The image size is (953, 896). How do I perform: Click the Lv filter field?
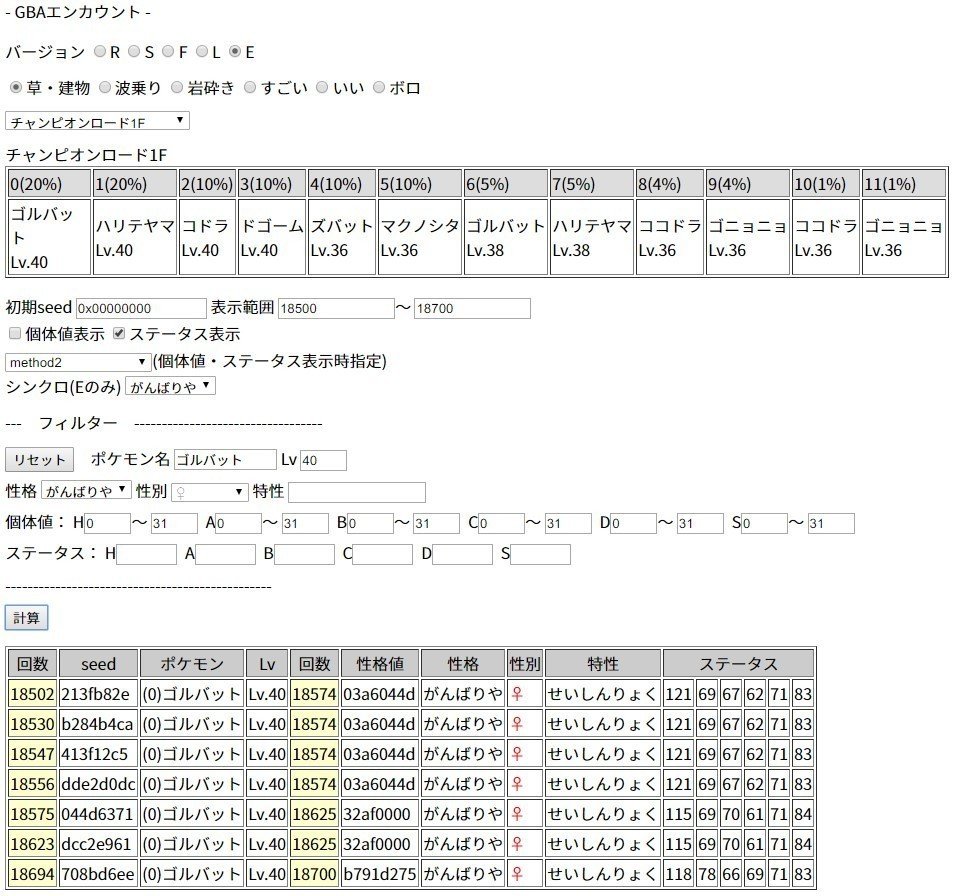[323, 460]
